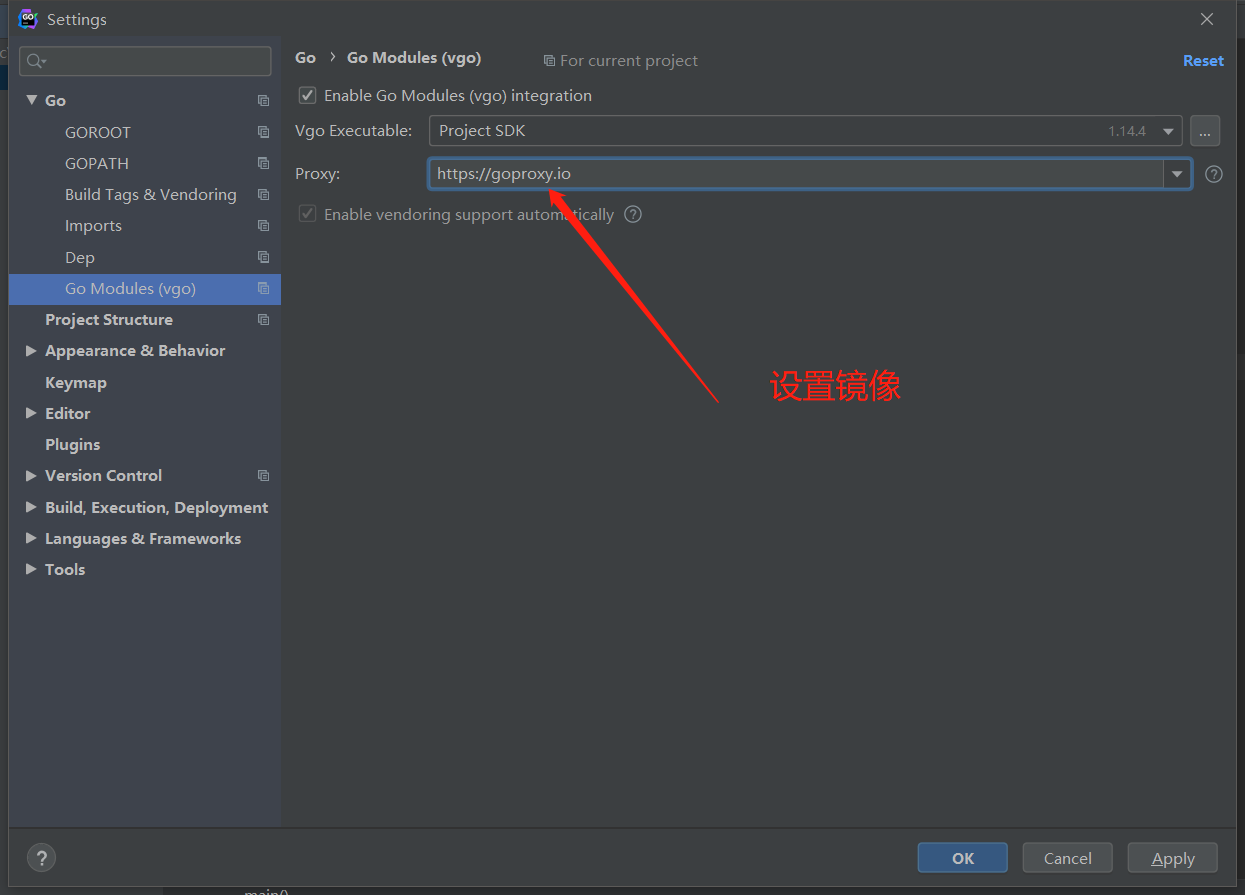Click into the Proxy text field with https://goproxy.io

(x=796, y=174)
